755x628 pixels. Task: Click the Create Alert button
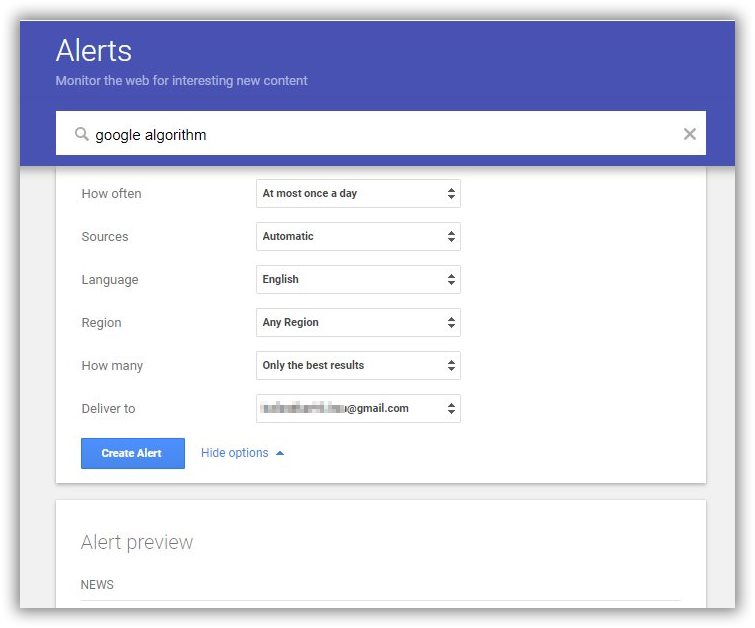coord(133,453)
